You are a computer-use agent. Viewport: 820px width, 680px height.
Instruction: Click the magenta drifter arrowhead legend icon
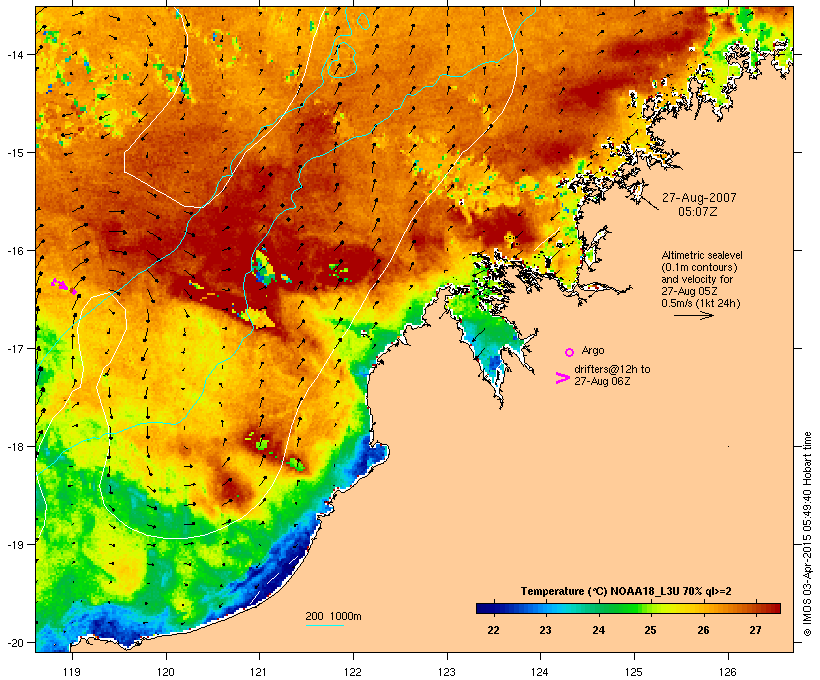pyautogui.click(x=562, y=378)
